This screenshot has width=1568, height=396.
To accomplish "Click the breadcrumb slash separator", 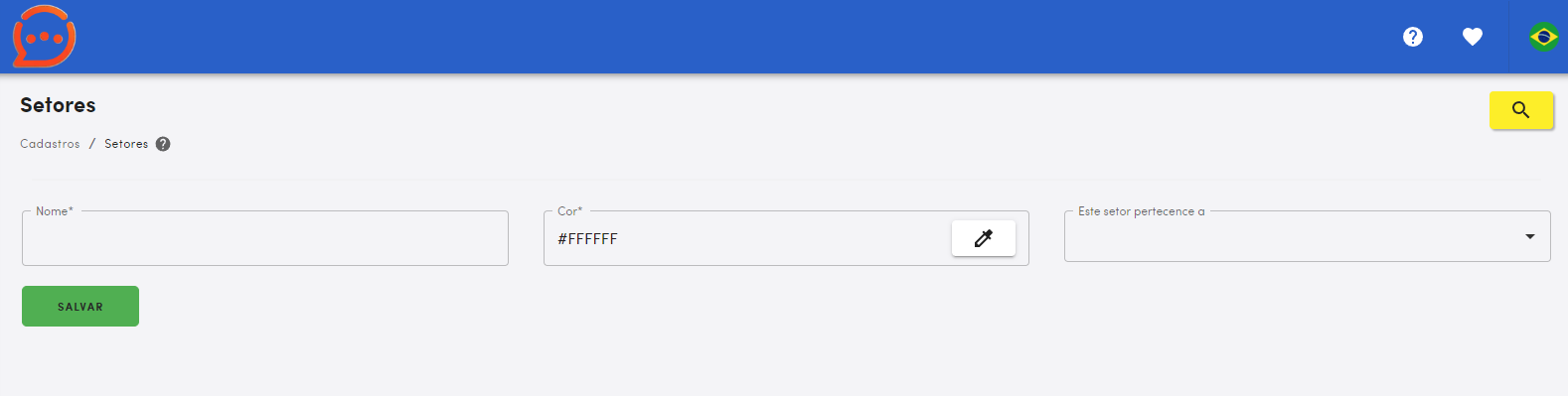I will click(x=92, y=144).
